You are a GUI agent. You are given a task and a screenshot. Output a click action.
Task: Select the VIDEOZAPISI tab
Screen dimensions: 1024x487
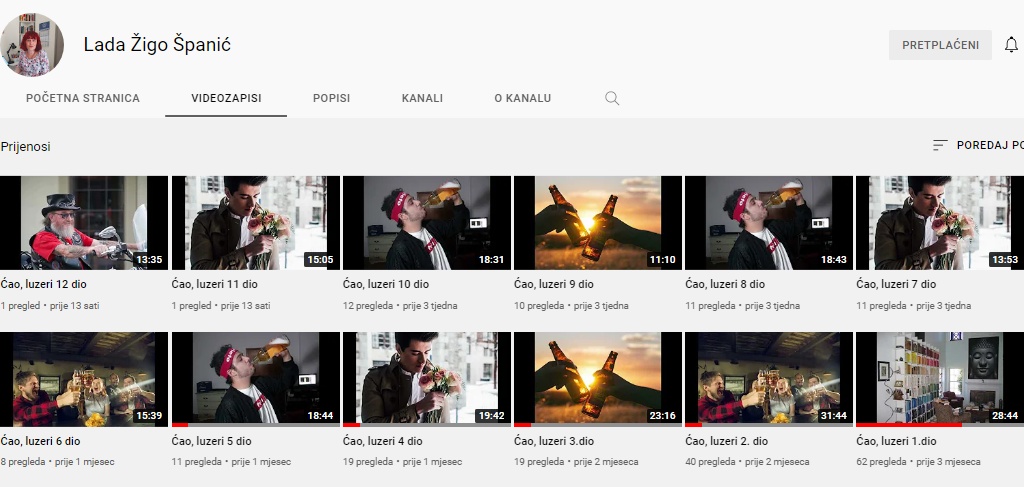226,98
